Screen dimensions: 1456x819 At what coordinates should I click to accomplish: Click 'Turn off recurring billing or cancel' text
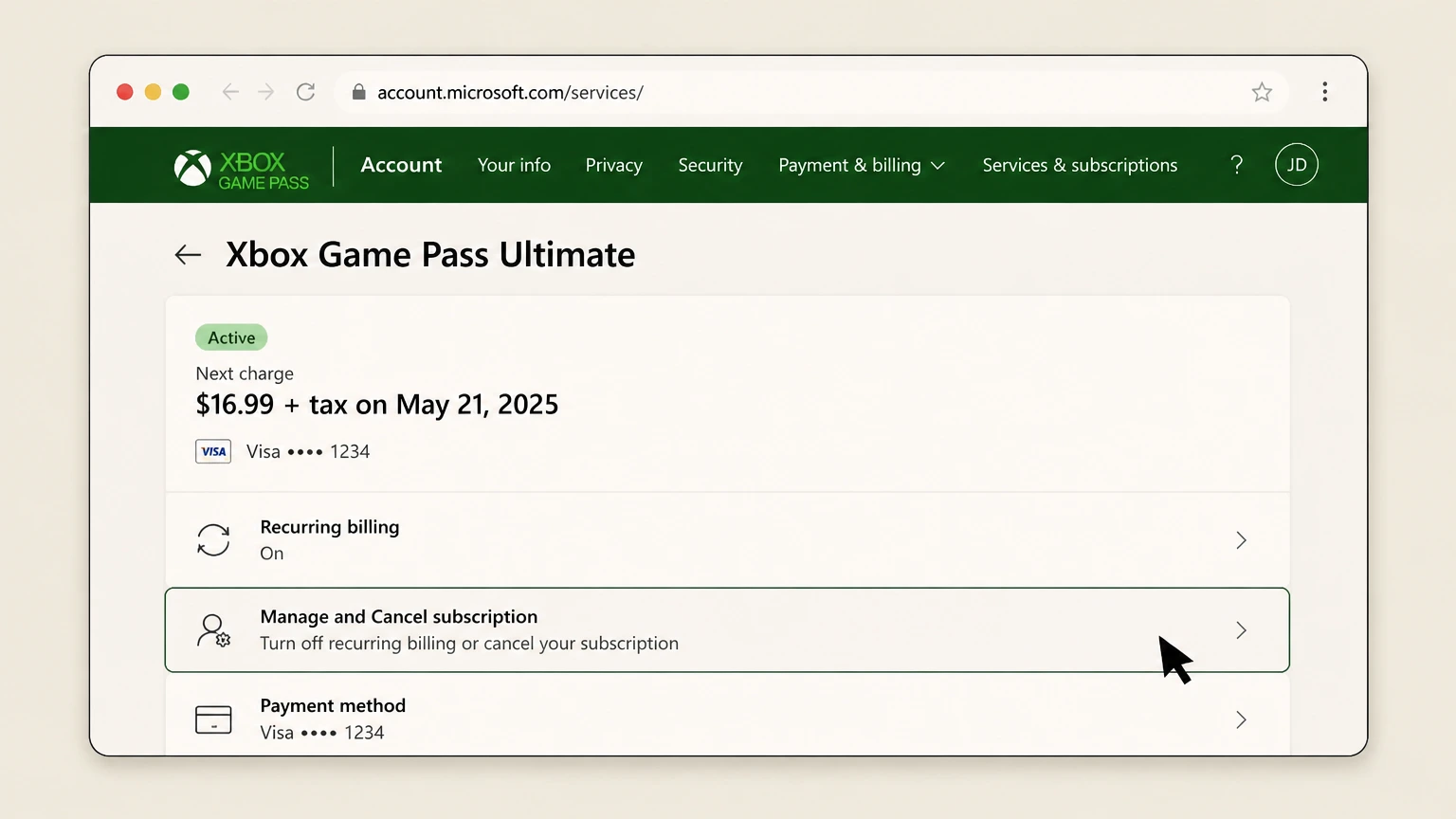click(x=469, y=644)
